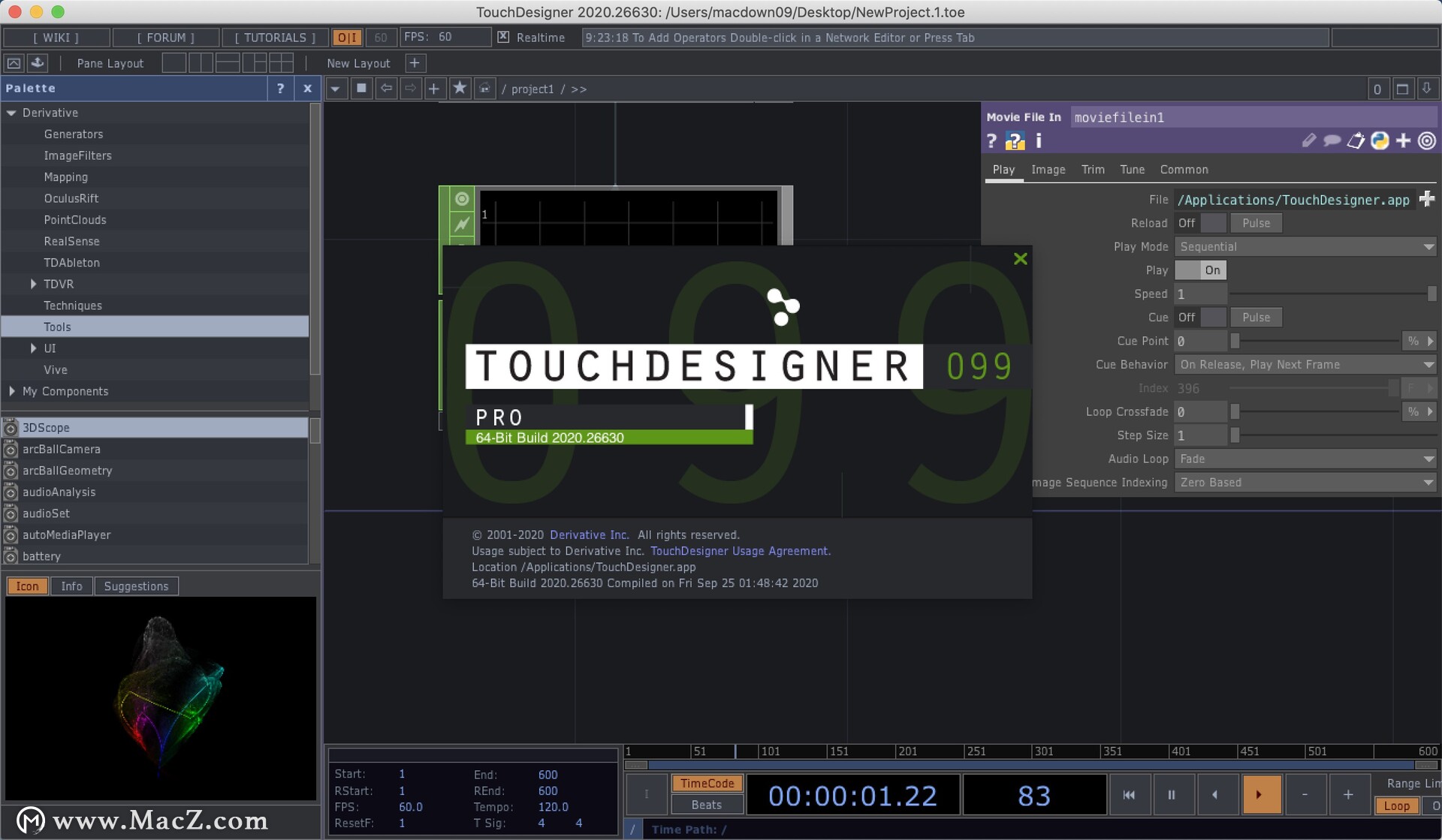The image size is (1442, 840).
Task: Select the bookmark/star icon in network bar
Action: (x=459, y=89)
